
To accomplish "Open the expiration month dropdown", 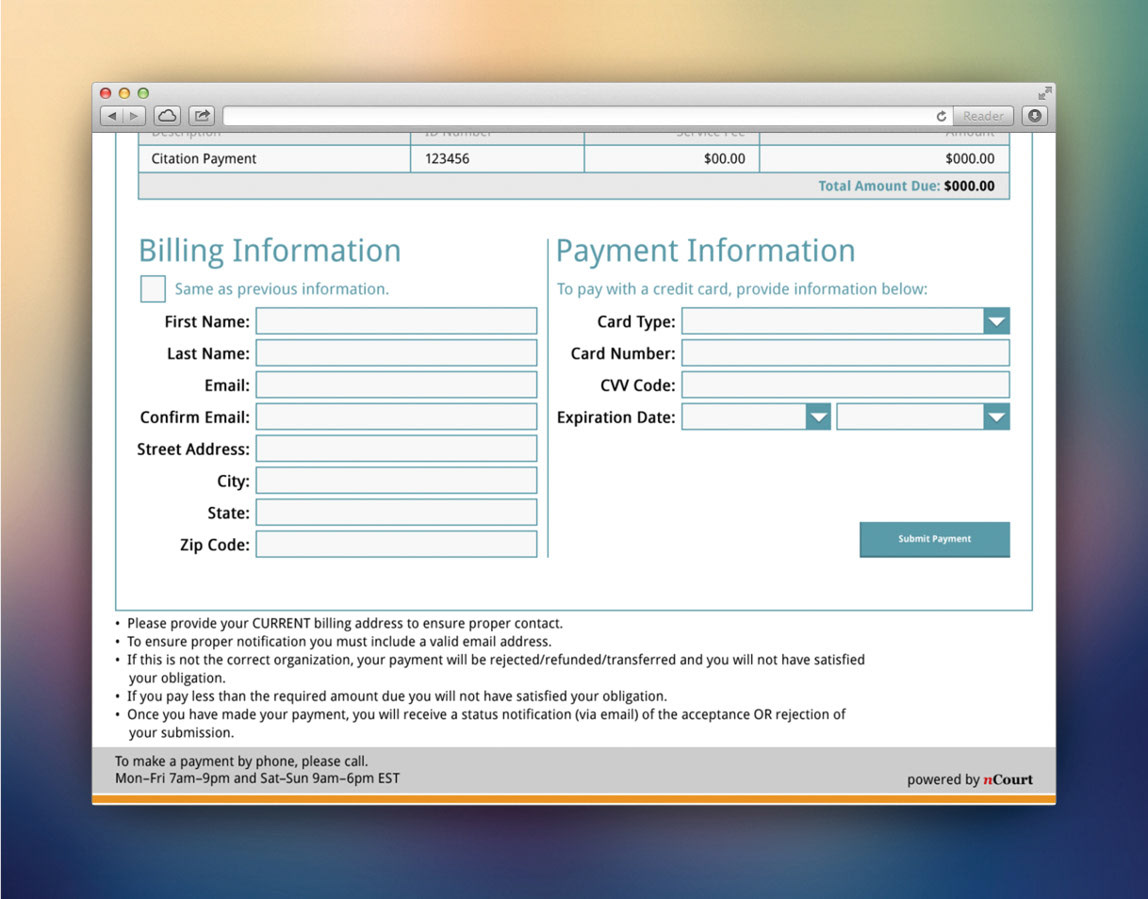I will point(756,417).
